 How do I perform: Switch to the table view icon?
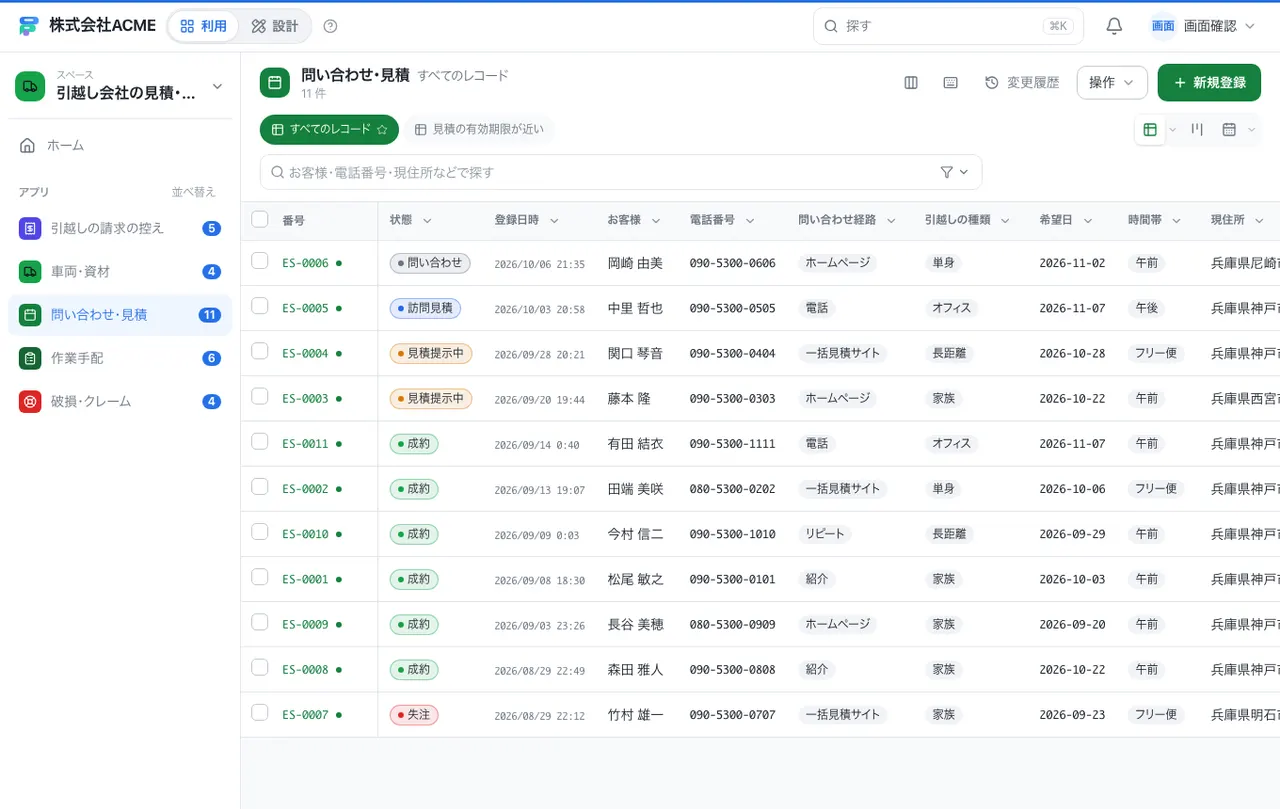pyautogui.click(x=1150, y=130)
